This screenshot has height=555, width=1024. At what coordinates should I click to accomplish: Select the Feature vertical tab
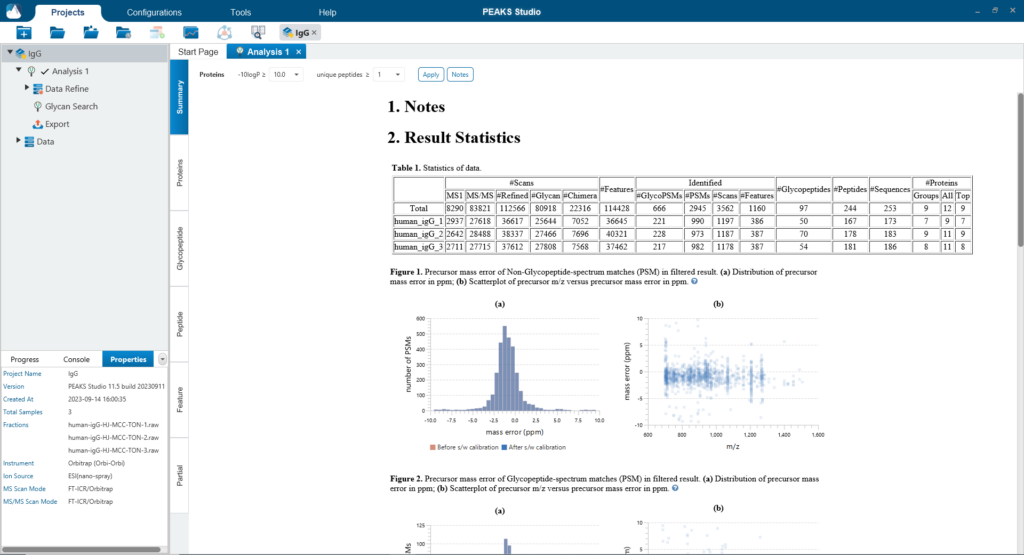pos(180,400)
